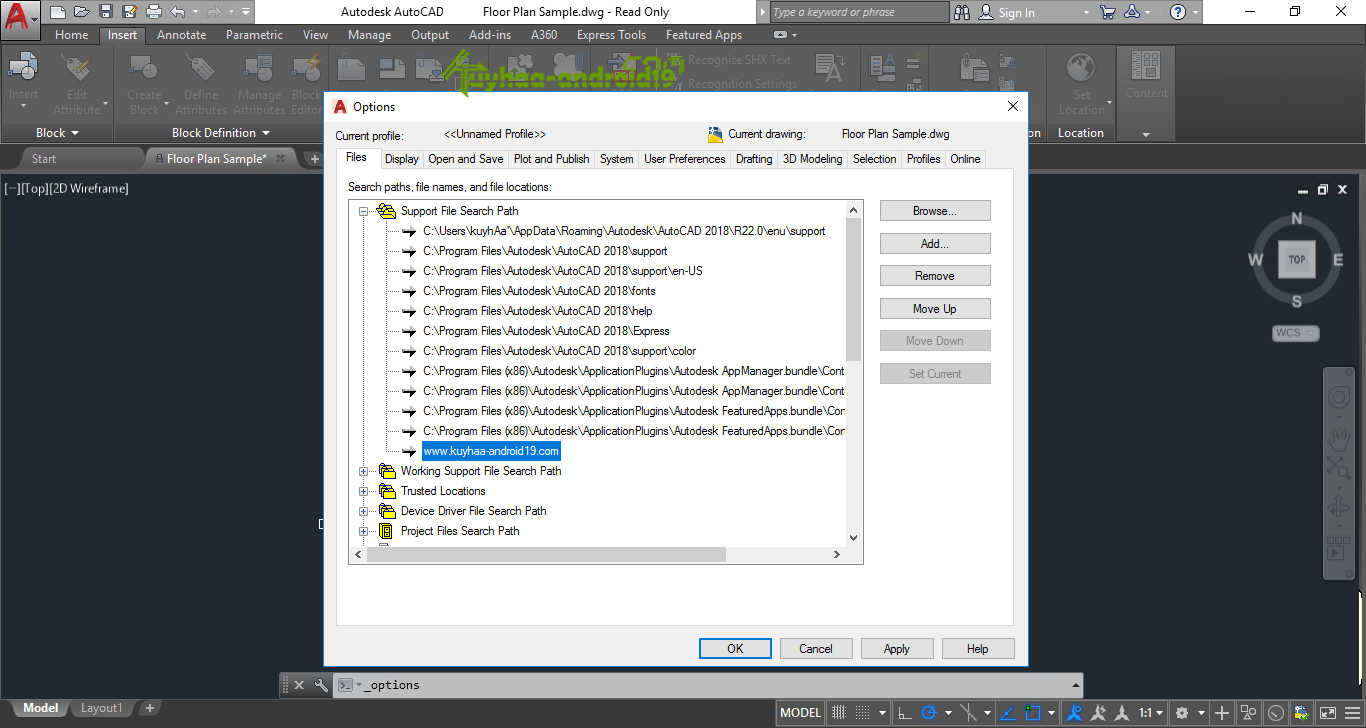The width and height of the screenshot is (1366, 728).
Task: Open the User Preferences tab
Action: (x=685, y=159)
